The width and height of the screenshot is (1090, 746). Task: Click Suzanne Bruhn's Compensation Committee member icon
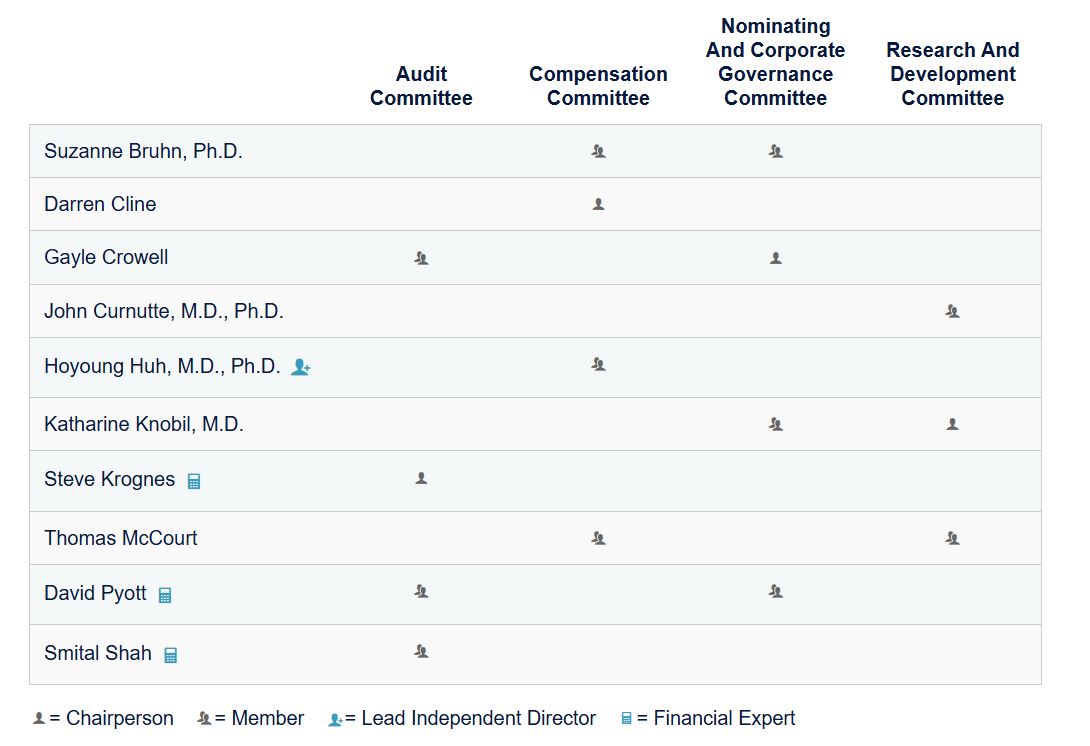pyautogui.click(x=598, y=152)
